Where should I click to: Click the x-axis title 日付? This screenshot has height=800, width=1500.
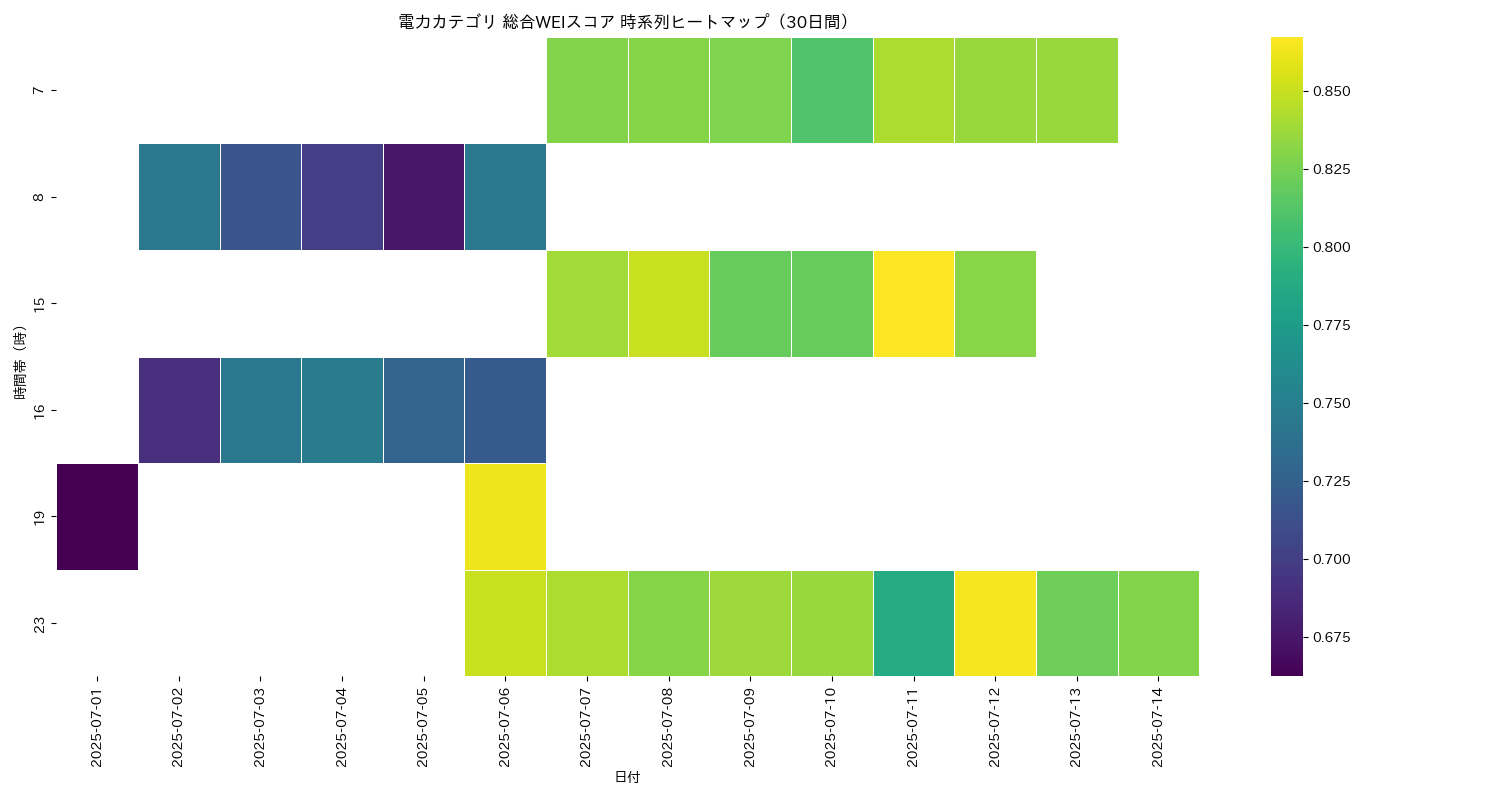[627, 777]
